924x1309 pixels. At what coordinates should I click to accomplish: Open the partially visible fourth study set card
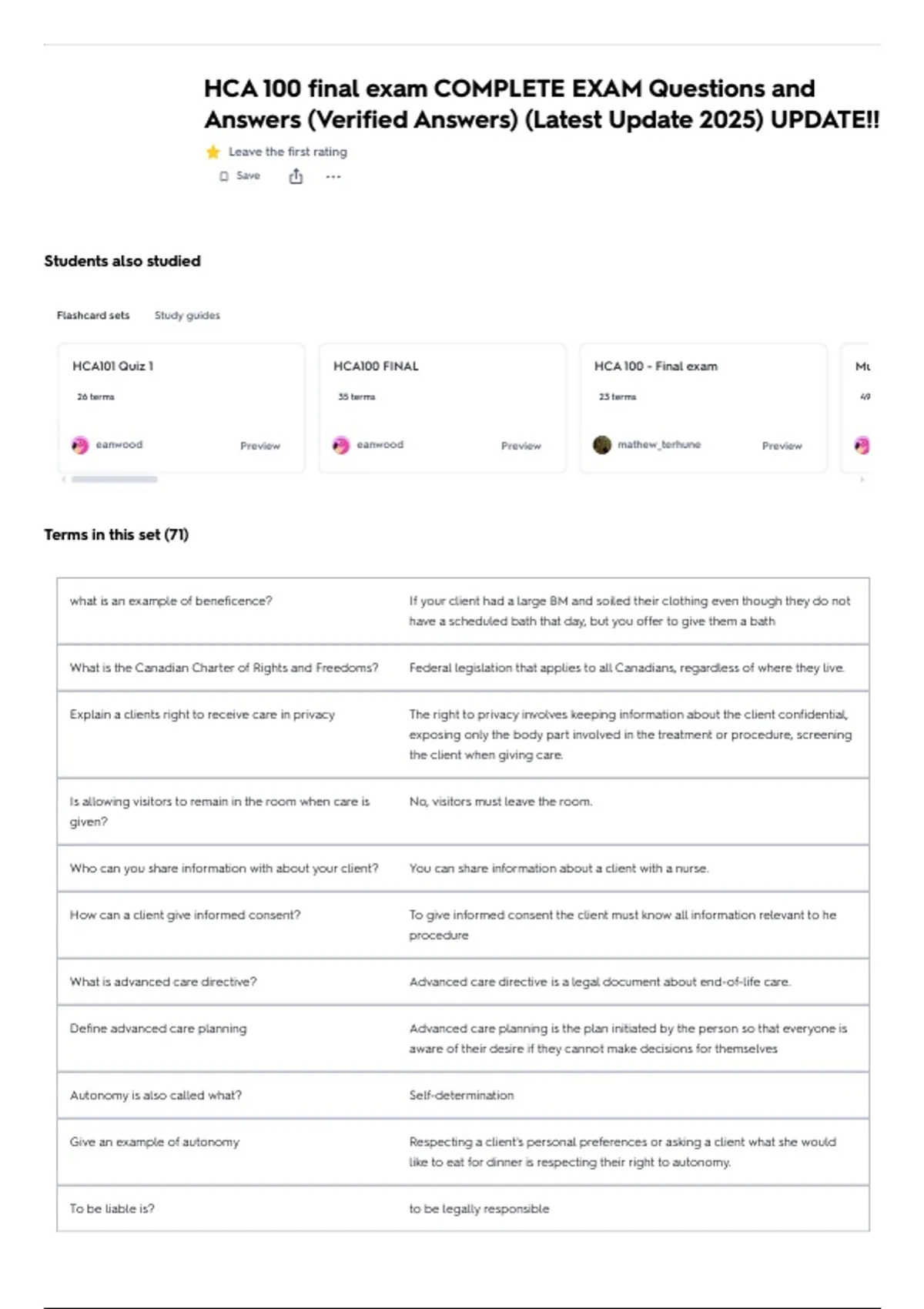point(855,408)
